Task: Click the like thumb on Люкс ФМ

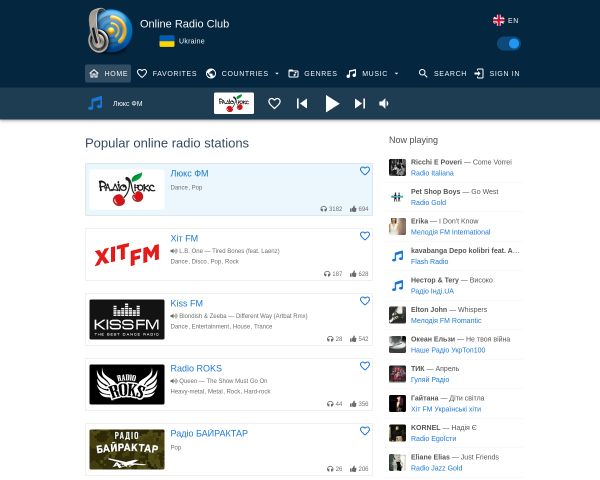Action: (x=353, y=209)
